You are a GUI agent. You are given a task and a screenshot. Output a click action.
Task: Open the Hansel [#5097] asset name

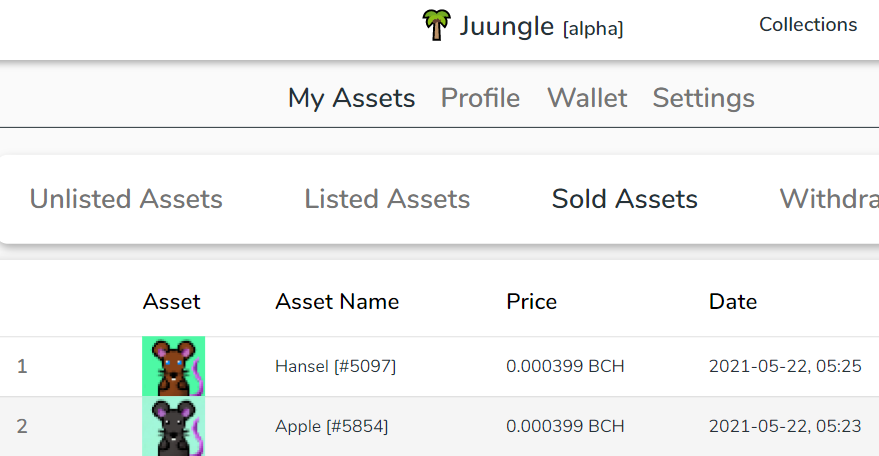pyautogui.click(x=335, y=366)
